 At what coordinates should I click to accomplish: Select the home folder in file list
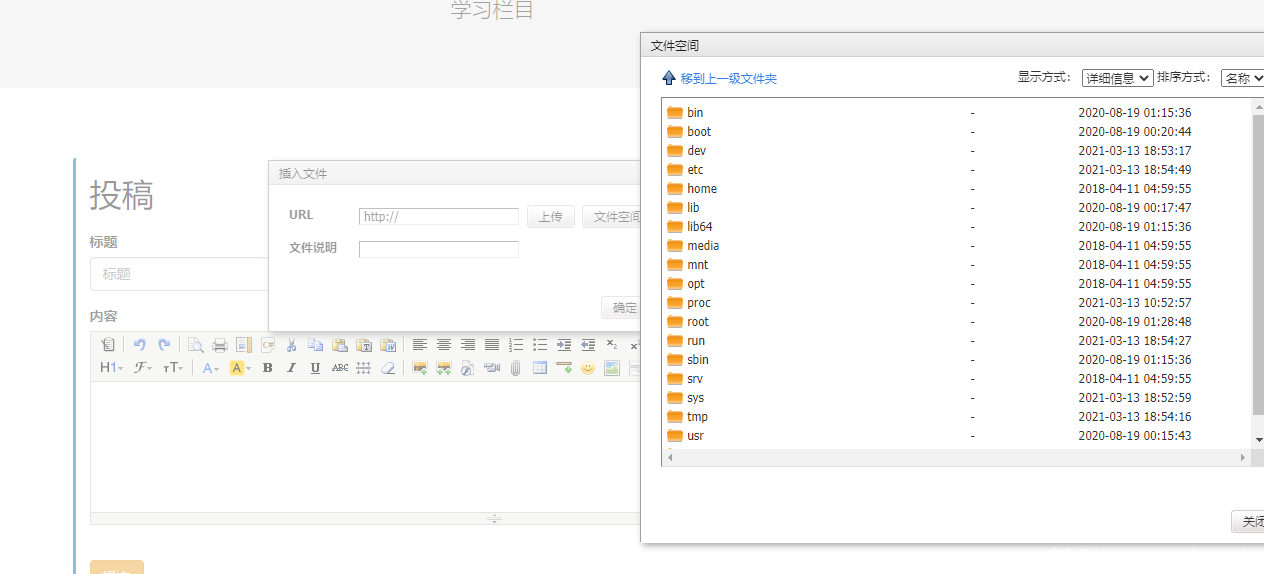coord(701,189)
